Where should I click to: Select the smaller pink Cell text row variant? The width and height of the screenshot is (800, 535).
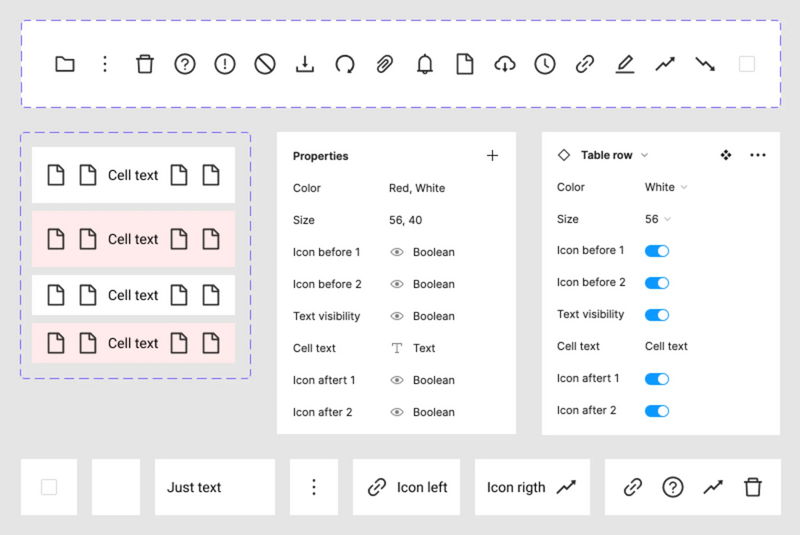[134, 343]
